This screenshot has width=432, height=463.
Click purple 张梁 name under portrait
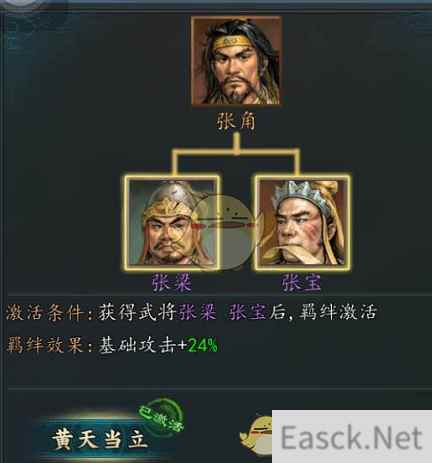pyautogui.click(x=172, y=283)
